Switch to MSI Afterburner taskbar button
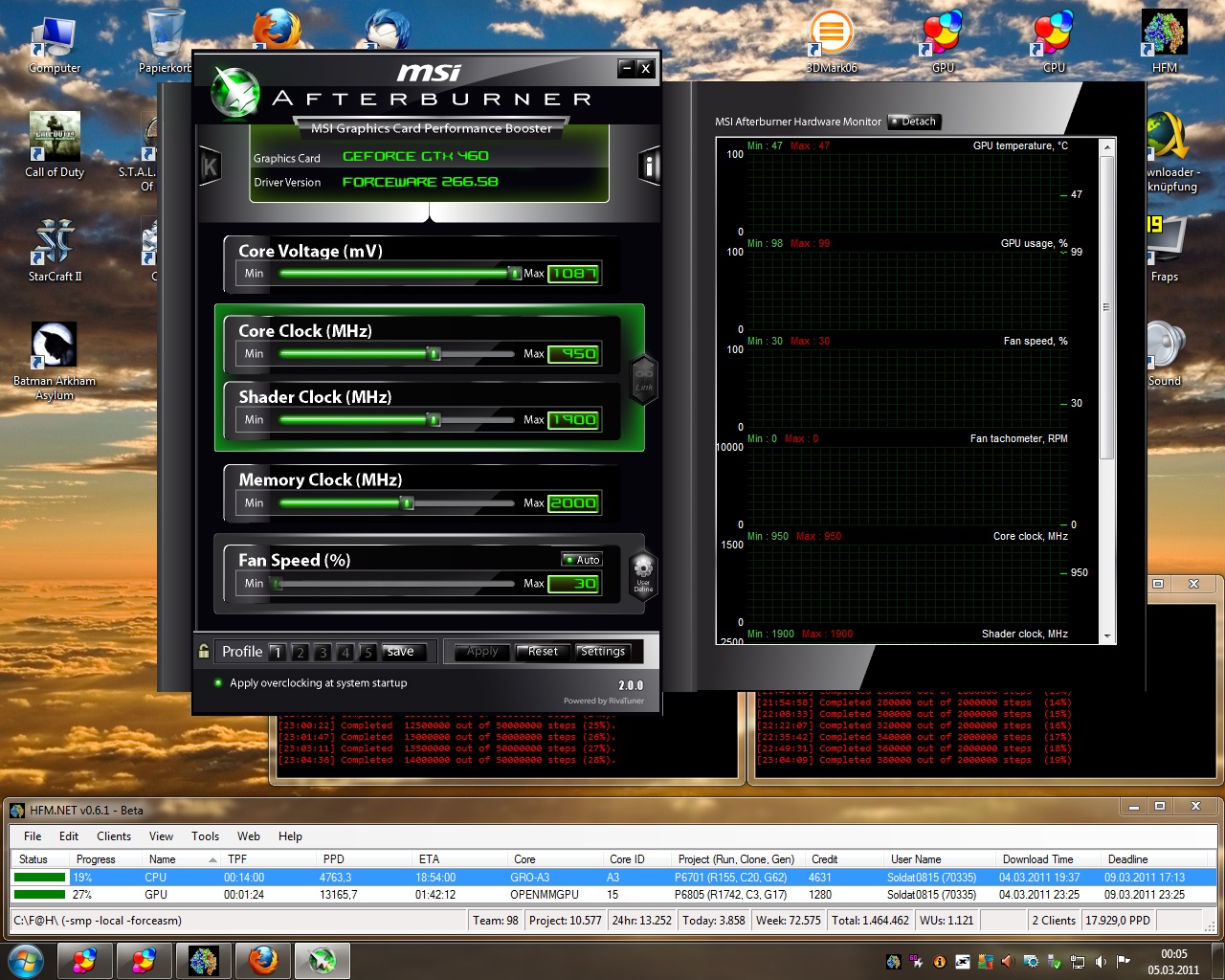The width and height of the screenshot is (1225, 980). point(322,960)
